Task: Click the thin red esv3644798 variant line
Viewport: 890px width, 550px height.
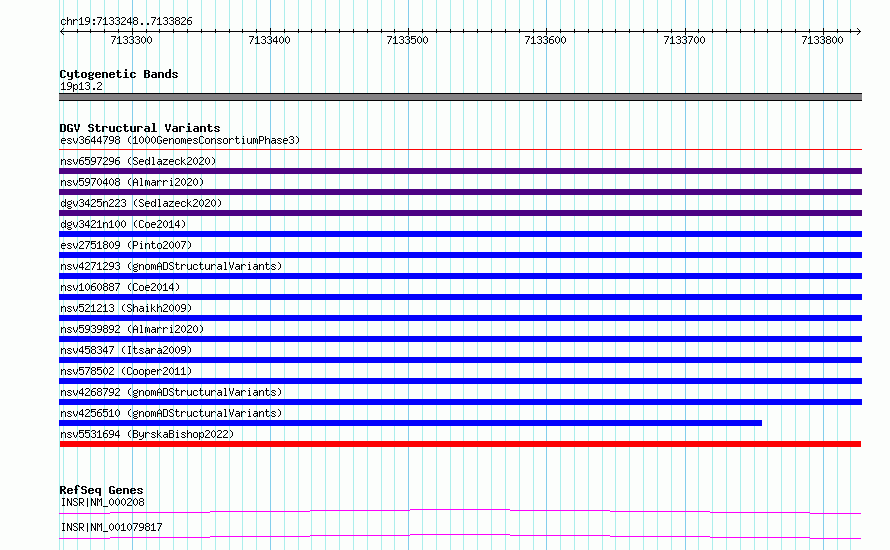Action: (x=460, y=150)
